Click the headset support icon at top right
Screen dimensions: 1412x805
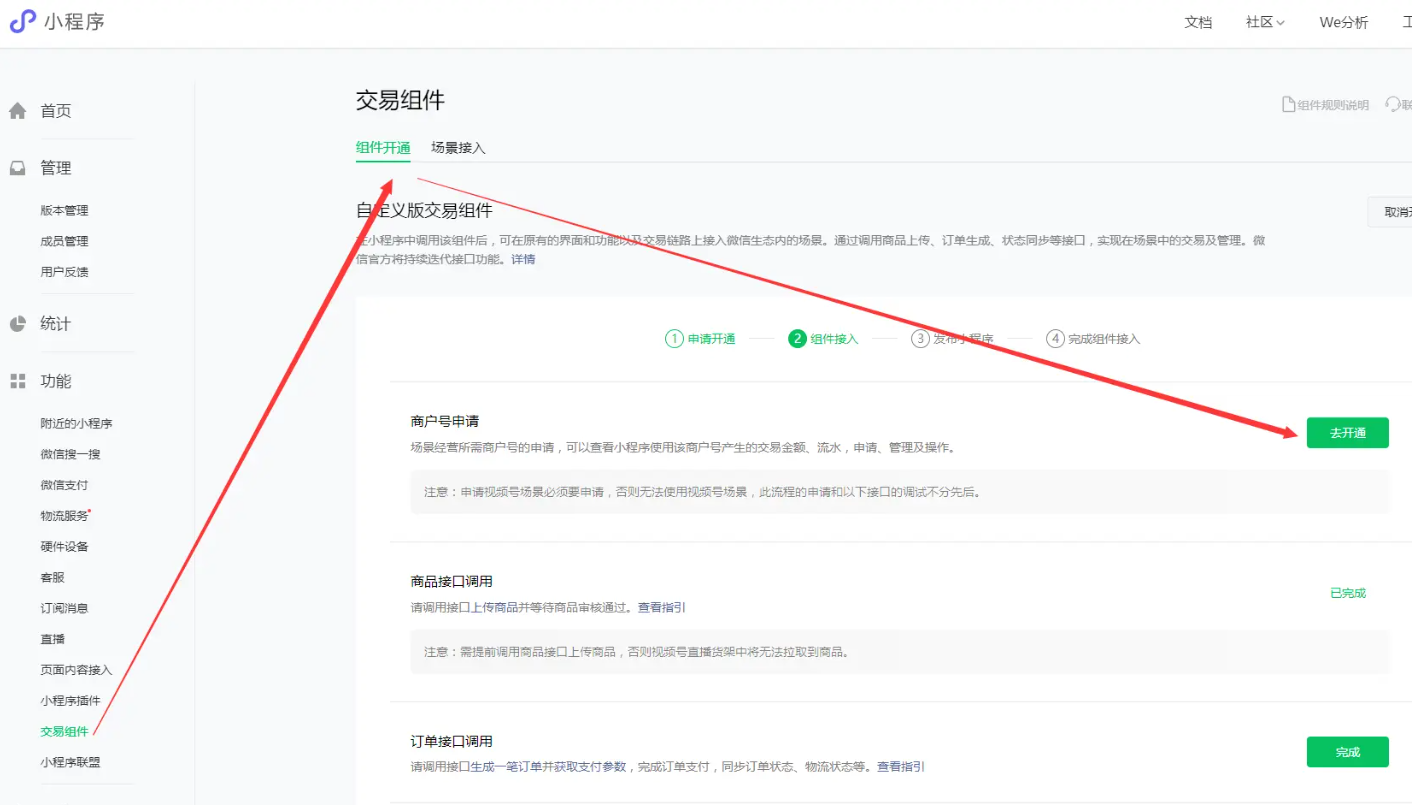click(1392, 105)
